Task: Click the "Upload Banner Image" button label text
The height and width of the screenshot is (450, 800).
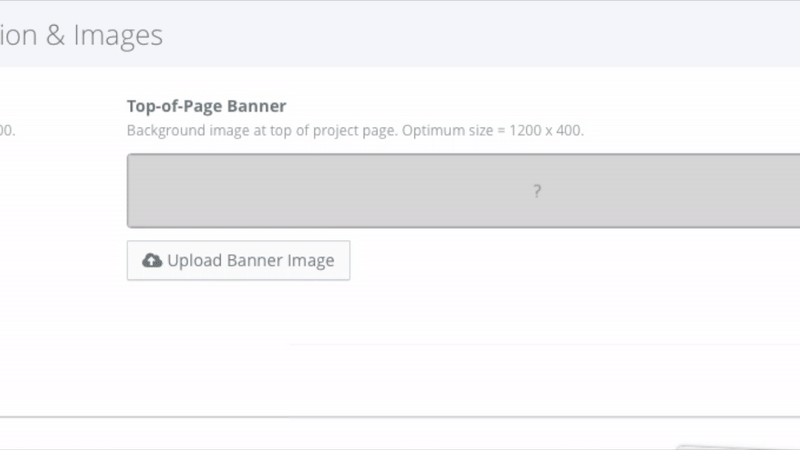Action: click(x=250, y=261)
